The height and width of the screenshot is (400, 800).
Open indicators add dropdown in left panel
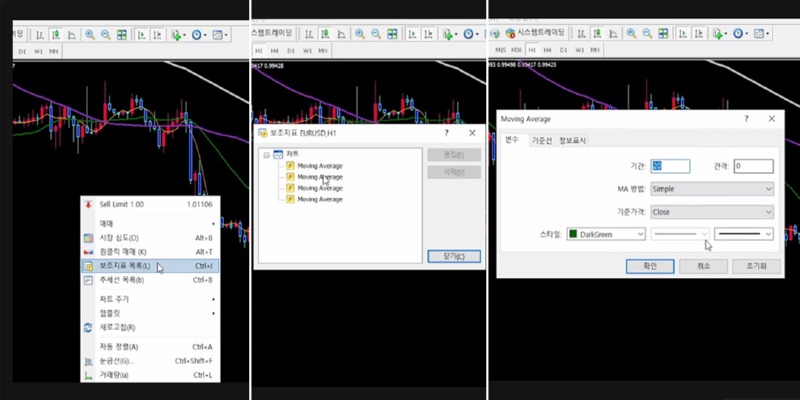point(179,35)
